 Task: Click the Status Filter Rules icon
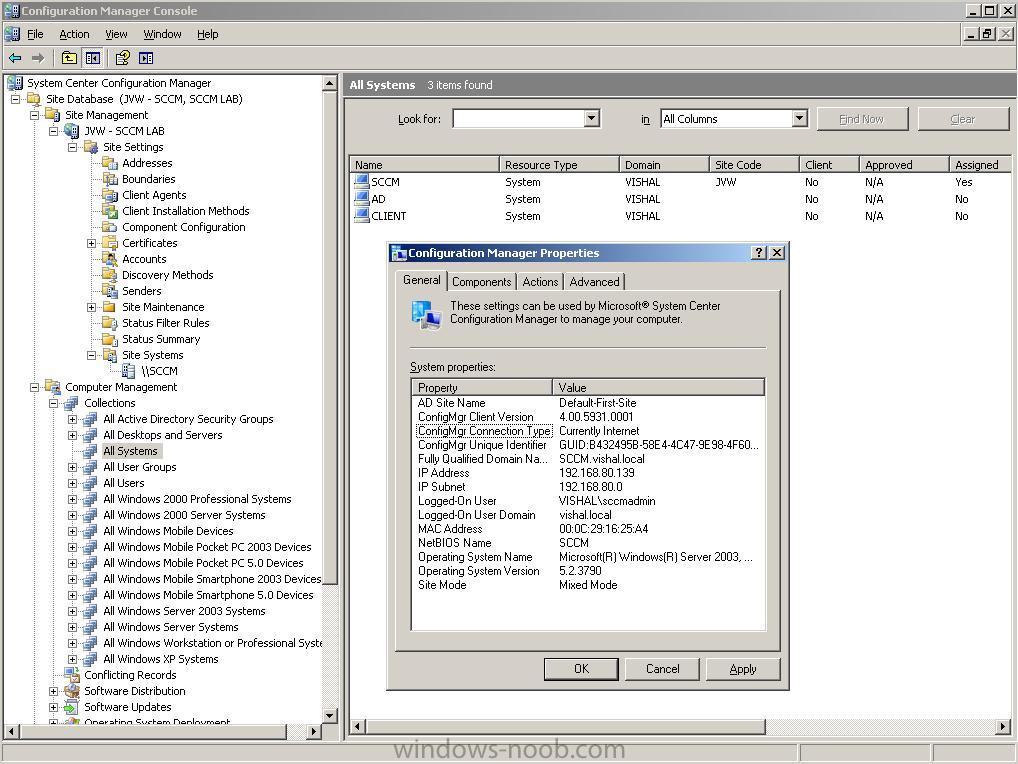[x=110, y=323]
